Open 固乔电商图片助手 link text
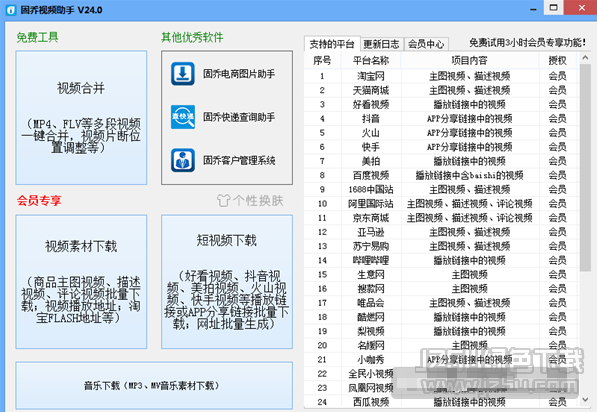Screen dimensions: 597x412 tap(239, 74)
